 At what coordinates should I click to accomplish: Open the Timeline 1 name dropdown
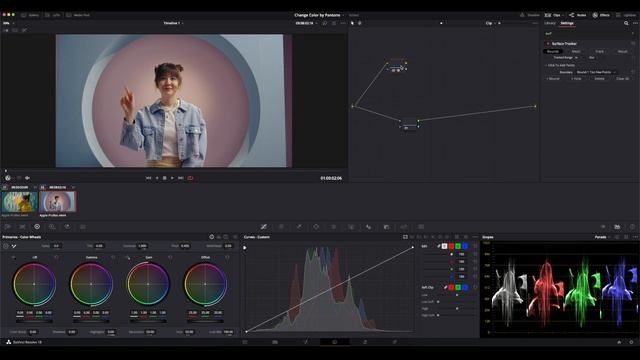click(173, 23)
